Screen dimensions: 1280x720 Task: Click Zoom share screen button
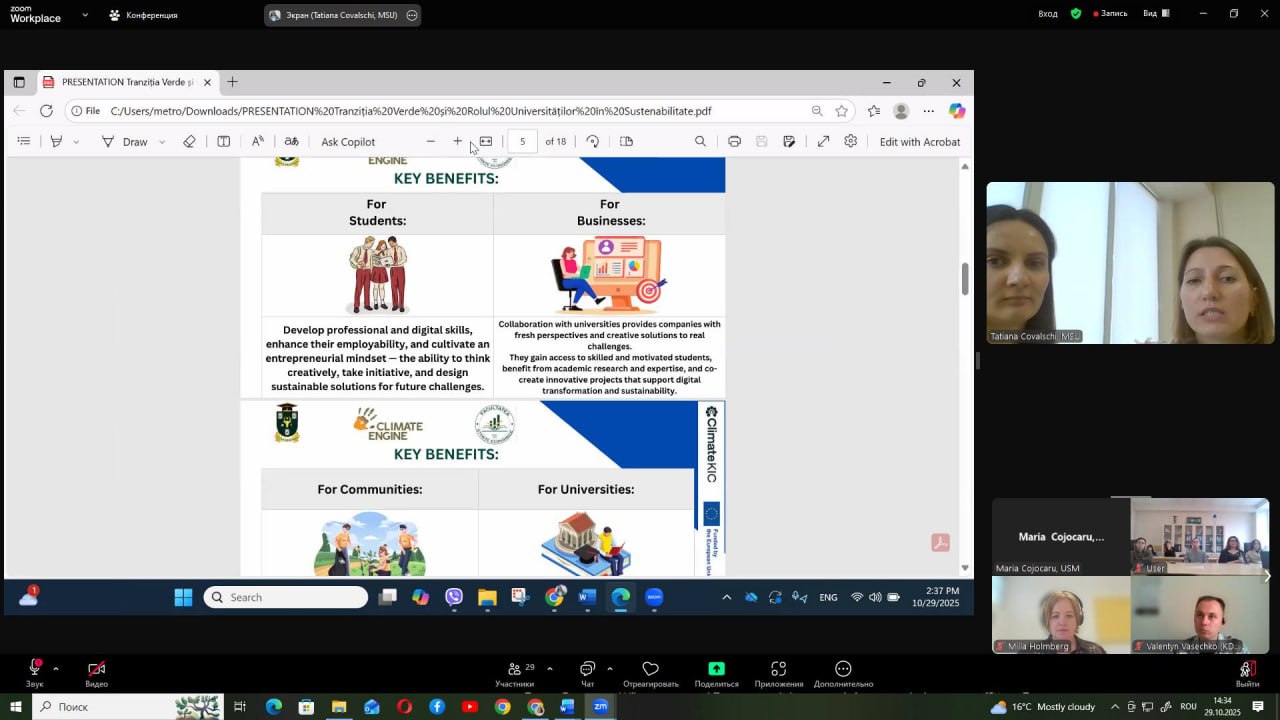point(716,673)
